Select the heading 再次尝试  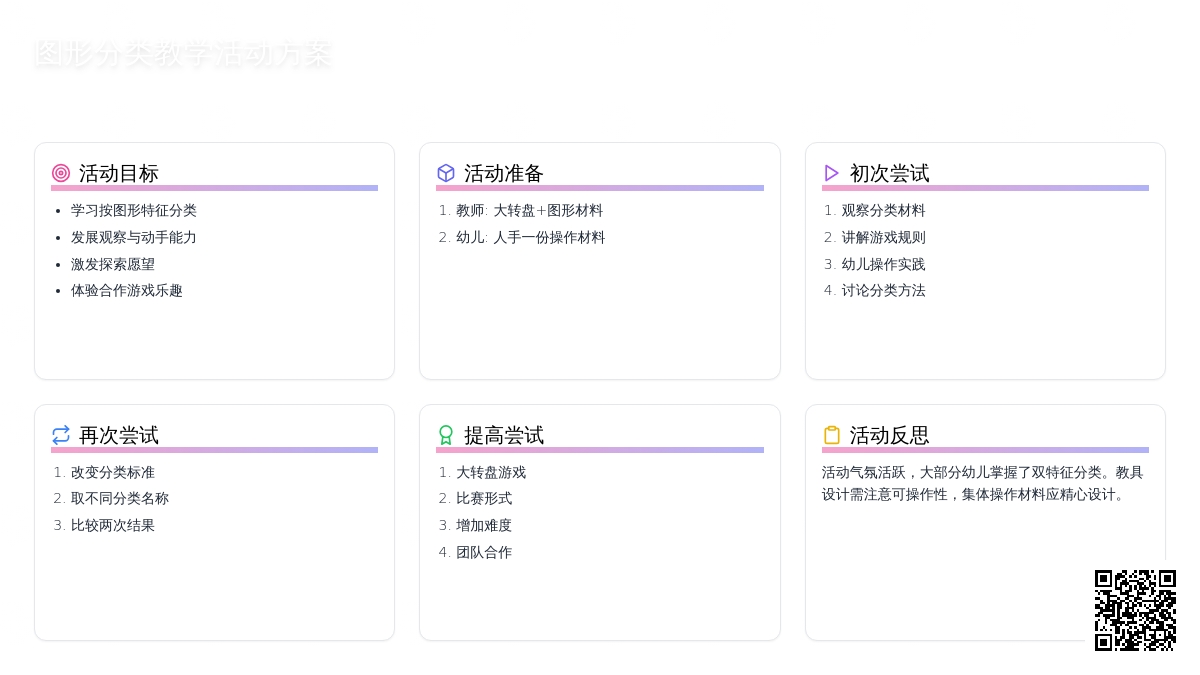tap(119, 435)
